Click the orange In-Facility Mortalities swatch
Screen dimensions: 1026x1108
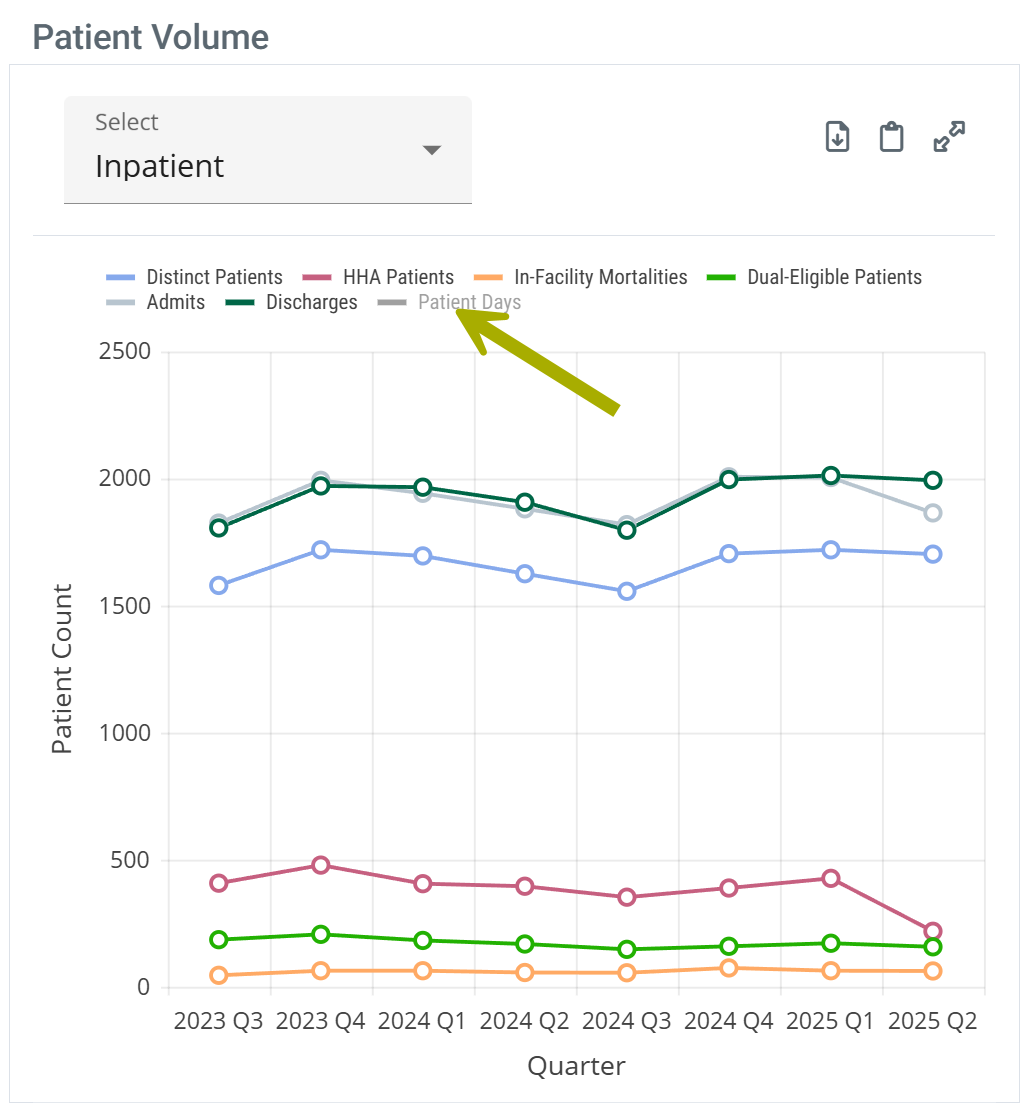(x=488, y=277)
